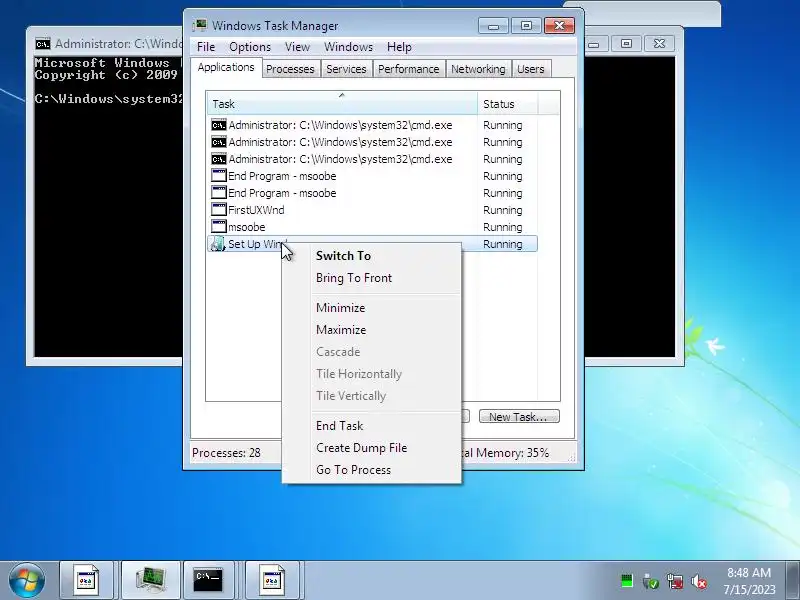Select the first End Program - msoobe row

pos(372,176)
